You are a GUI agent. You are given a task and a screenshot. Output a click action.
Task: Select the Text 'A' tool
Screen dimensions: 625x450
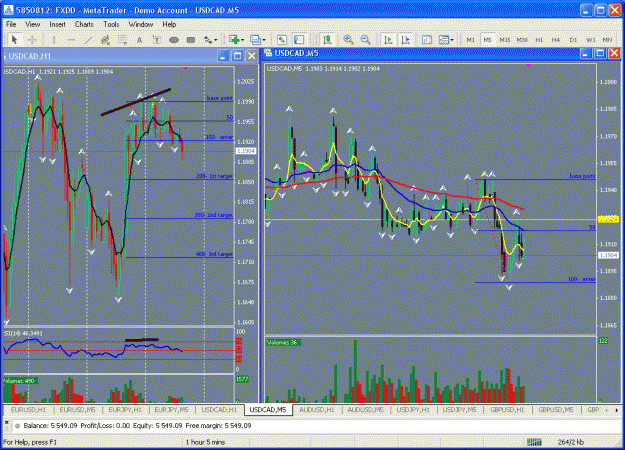pos(140,40)
